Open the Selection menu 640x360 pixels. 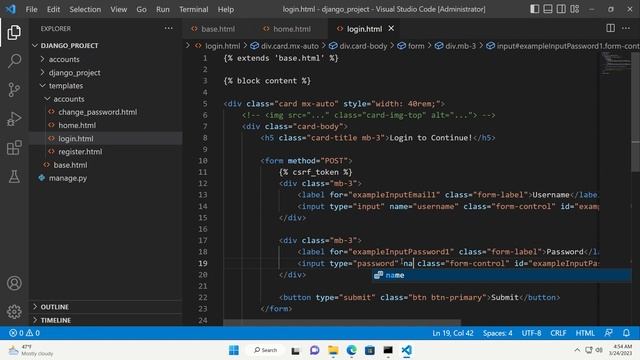(x=85, y=9)
